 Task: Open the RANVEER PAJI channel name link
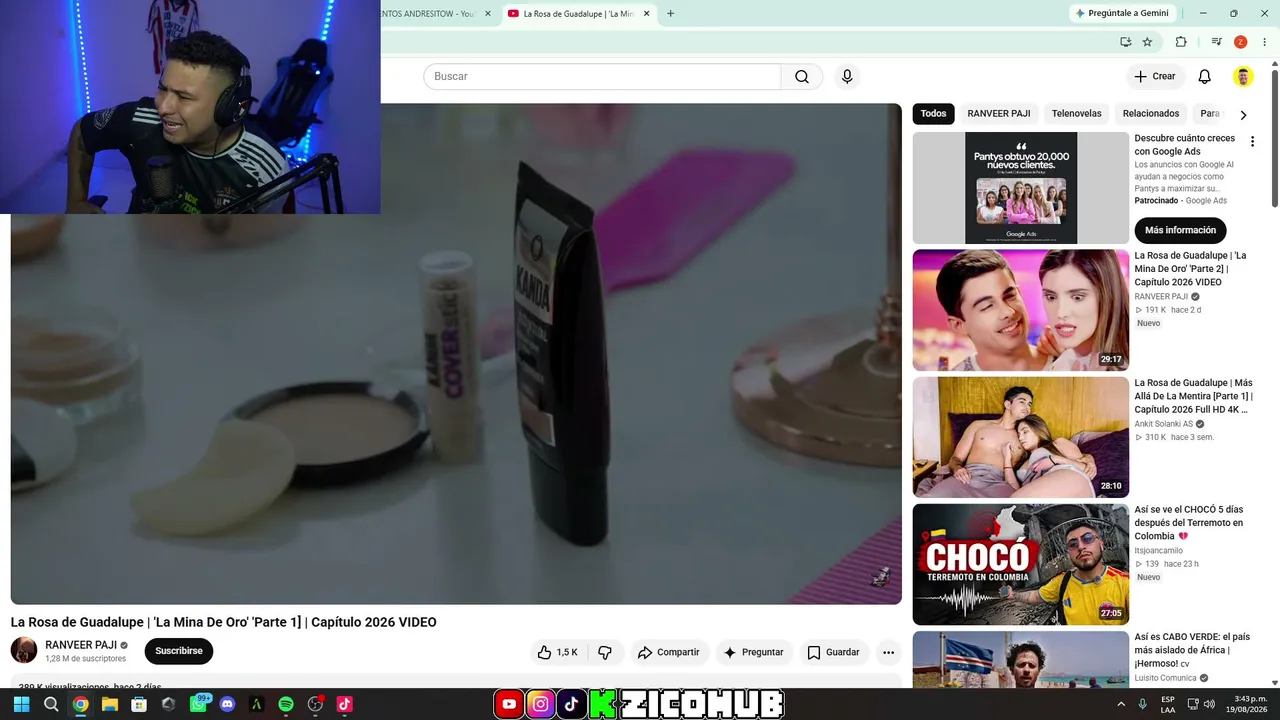[81, 645]
